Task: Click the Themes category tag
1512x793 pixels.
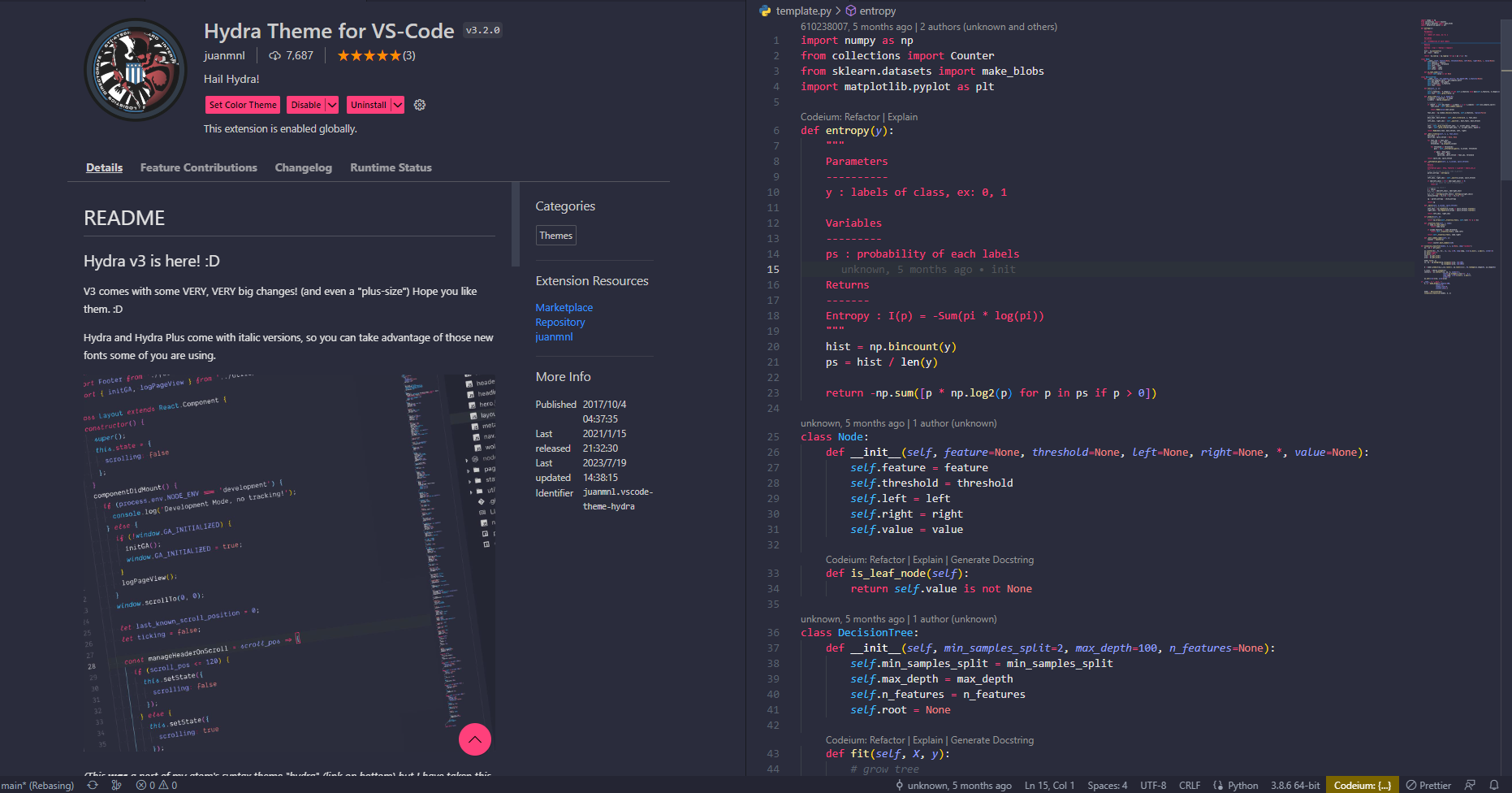Action: [556, 236]
